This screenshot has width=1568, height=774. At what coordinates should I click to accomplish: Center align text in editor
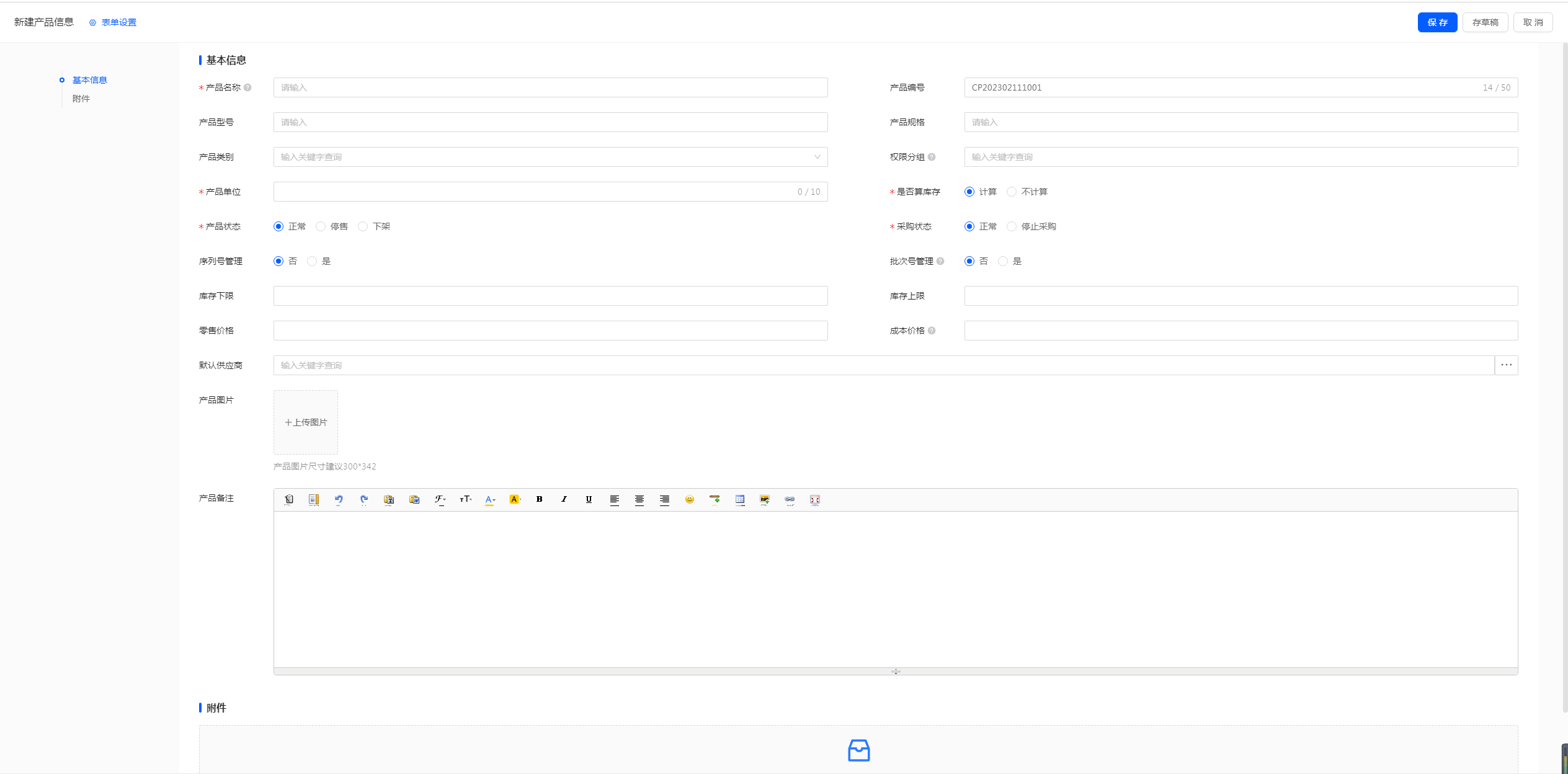pos(639,499)
